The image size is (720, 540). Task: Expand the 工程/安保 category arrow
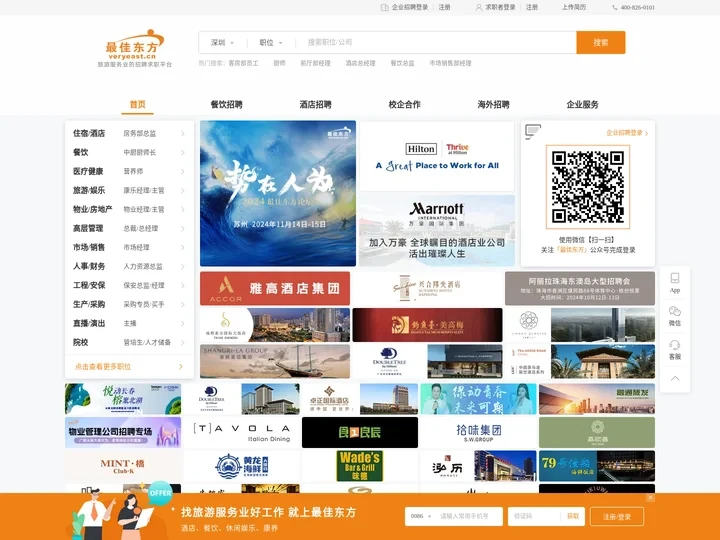(183, 285)
